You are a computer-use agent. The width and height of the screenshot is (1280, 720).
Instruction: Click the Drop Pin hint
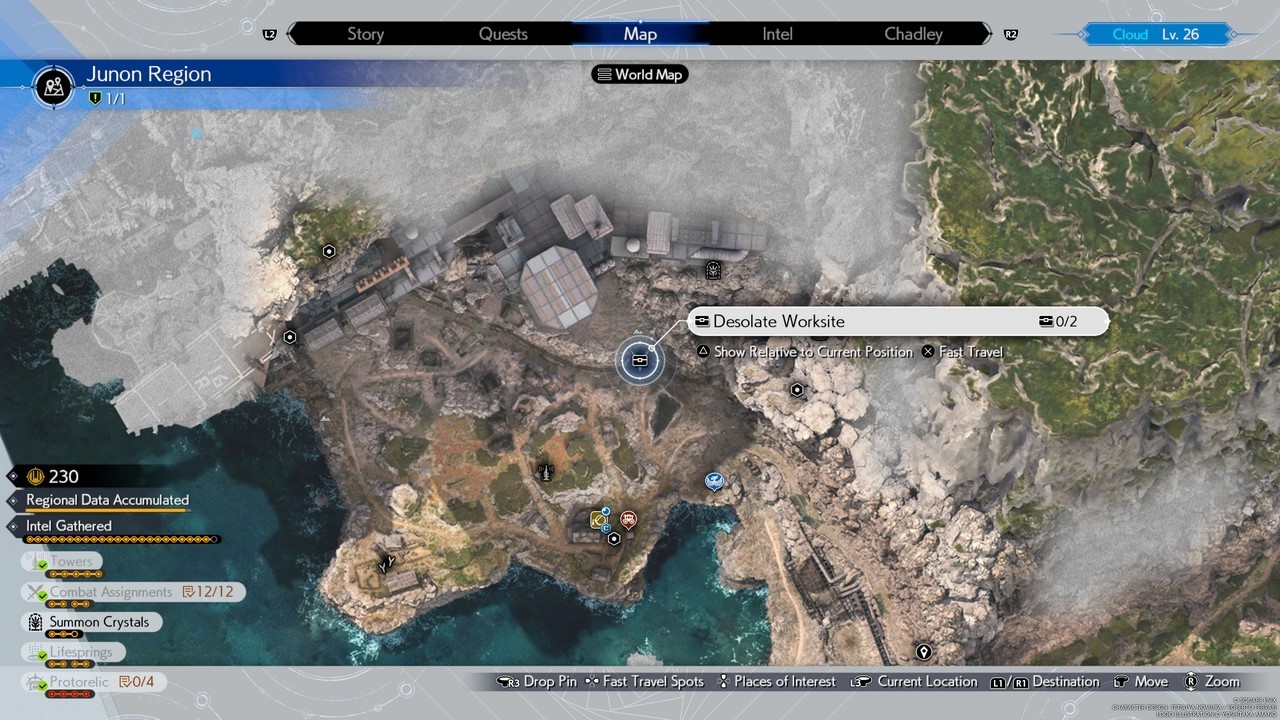[537, 681]
